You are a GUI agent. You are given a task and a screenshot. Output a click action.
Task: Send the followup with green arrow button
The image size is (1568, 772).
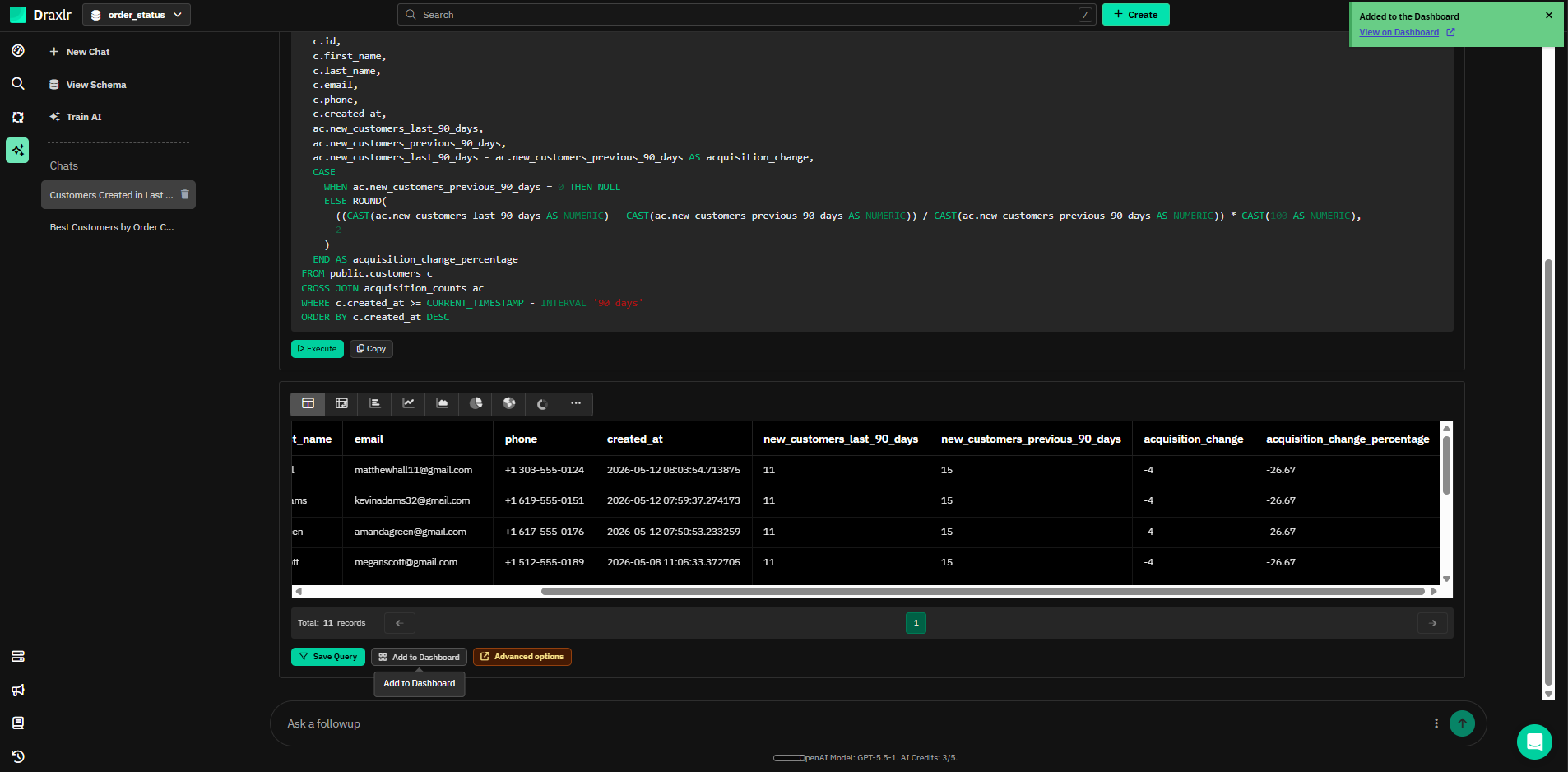(x=1462, y=723)
